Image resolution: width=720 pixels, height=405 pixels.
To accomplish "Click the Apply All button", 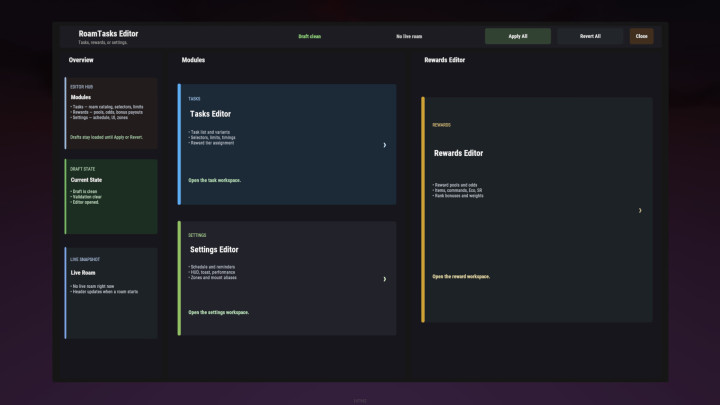I will coord(518,36).
